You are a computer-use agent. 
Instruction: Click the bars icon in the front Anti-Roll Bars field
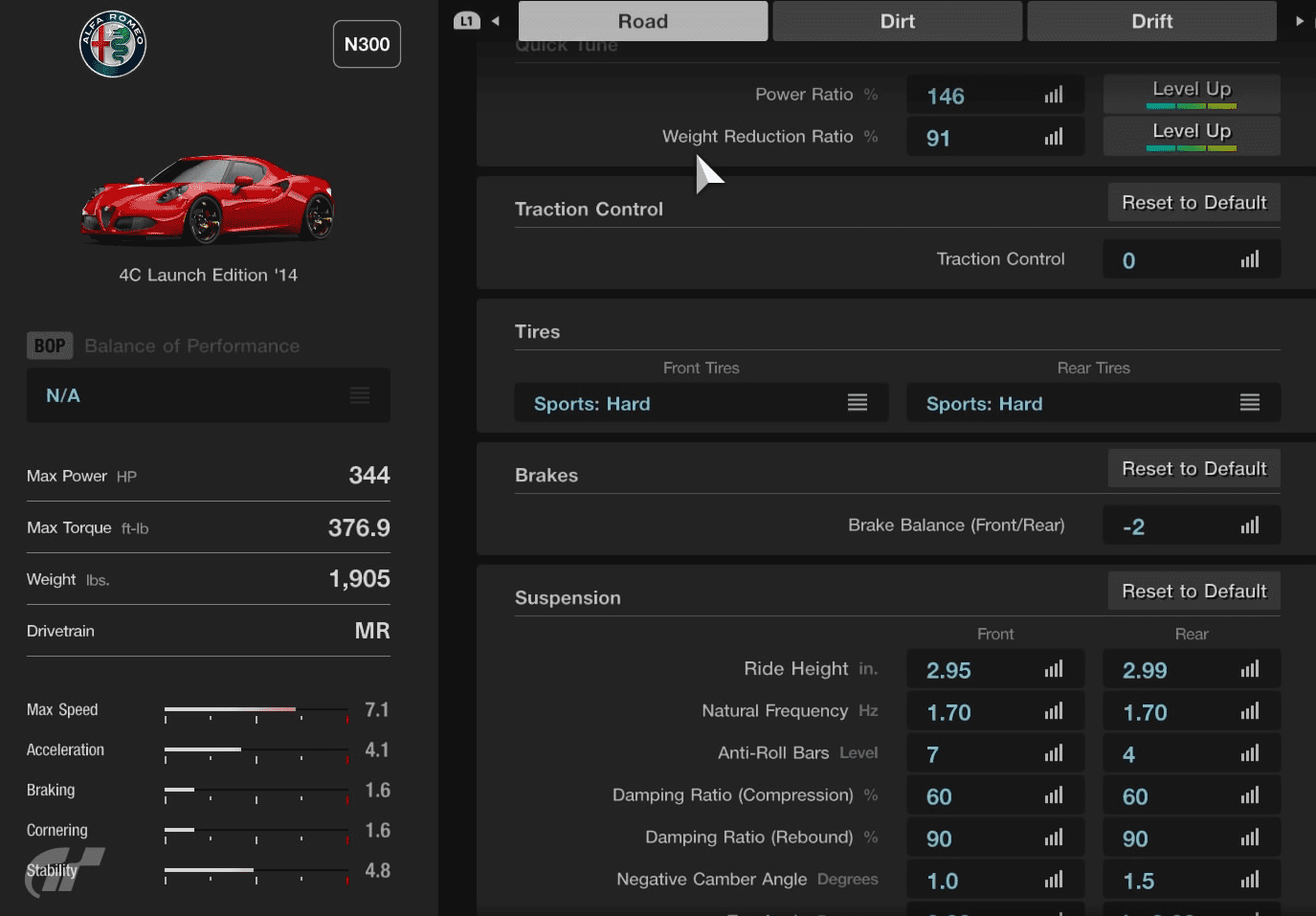coord(1054,753)
